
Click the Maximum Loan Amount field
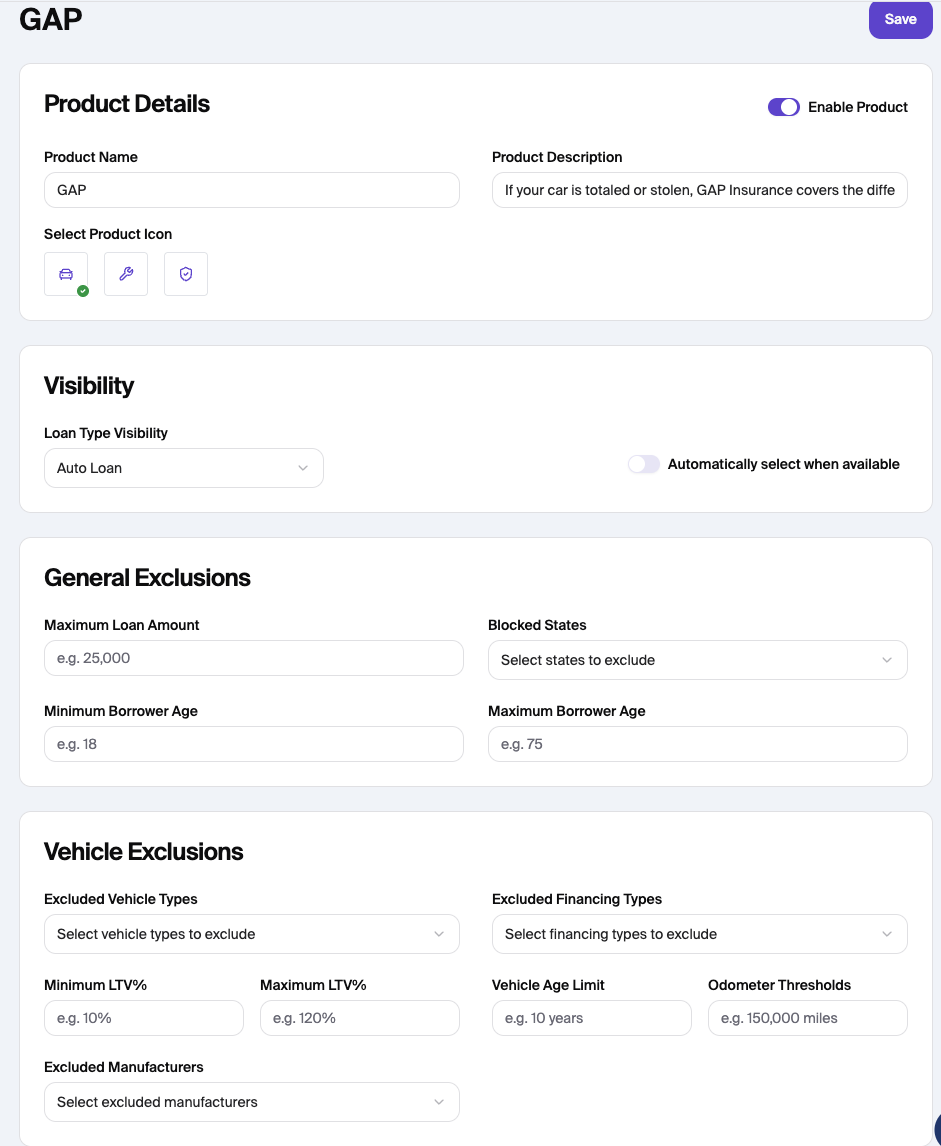tap(253, 658)
